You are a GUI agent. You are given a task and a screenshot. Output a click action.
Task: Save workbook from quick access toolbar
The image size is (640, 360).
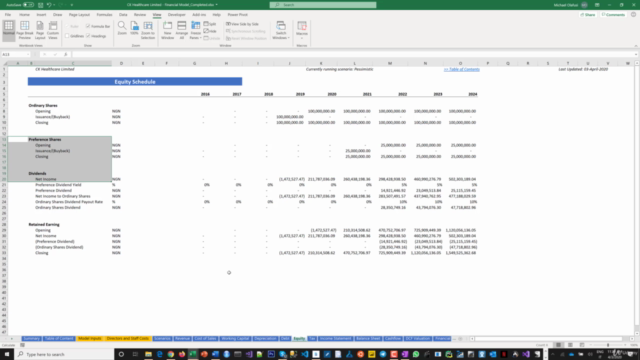(x=40, y=5)
